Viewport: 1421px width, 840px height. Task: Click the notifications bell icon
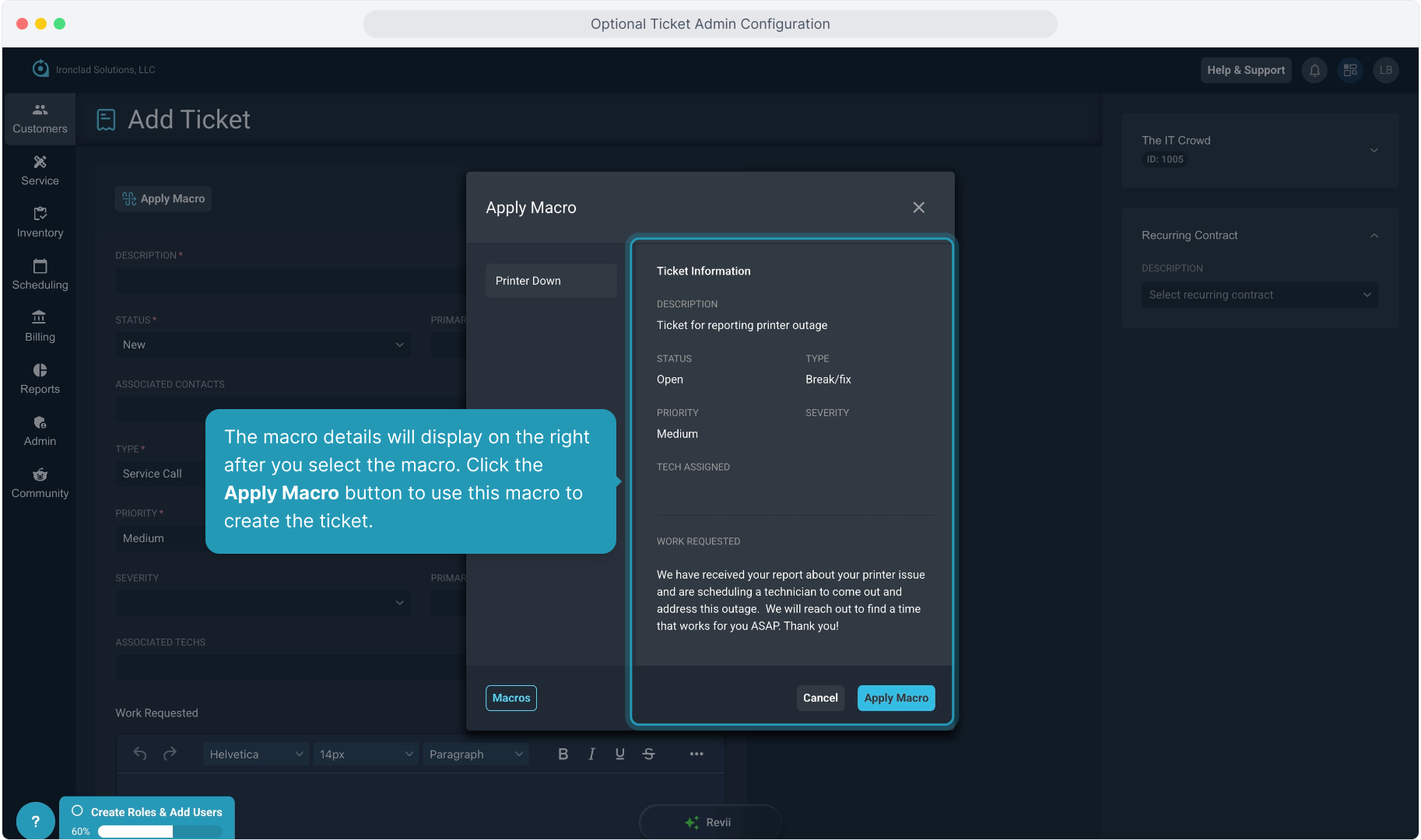coord(1314,70)
